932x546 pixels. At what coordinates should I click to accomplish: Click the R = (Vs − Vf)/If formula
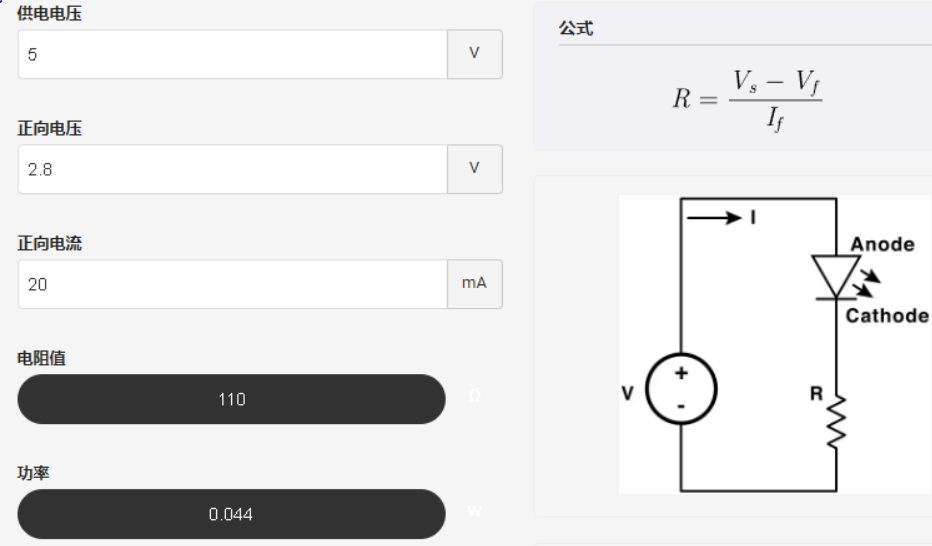(x=747, y=100)
